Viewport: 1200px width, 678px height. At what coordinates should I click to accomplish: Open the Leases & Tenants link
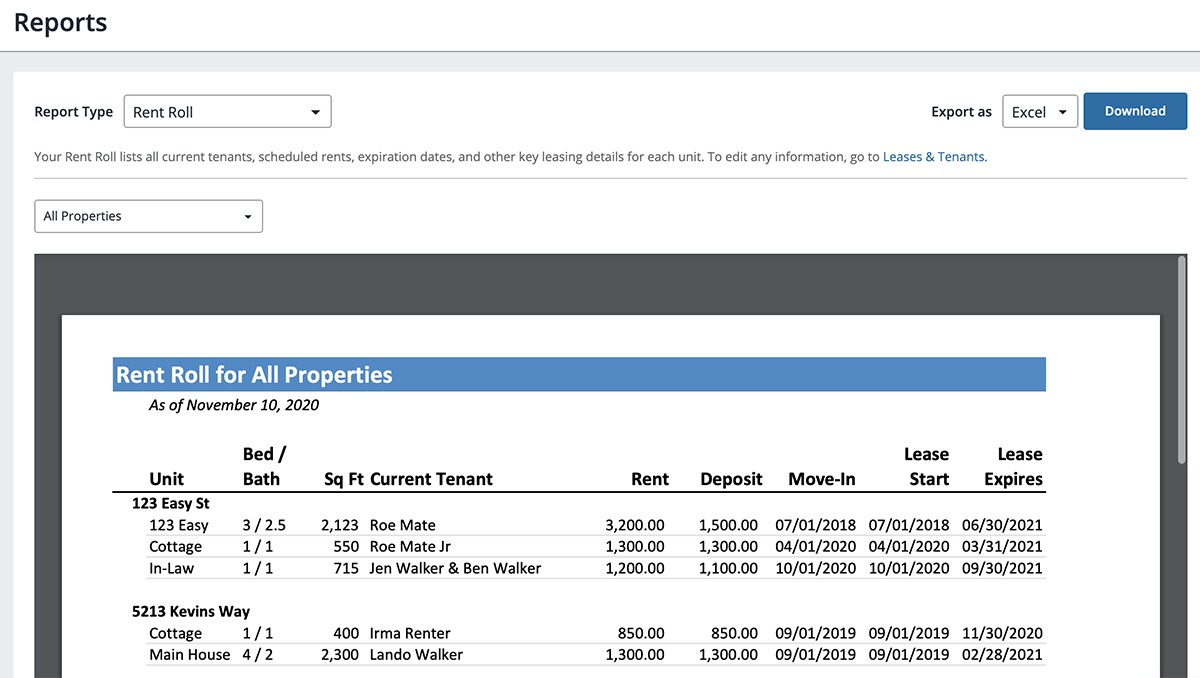click(932, 157)
